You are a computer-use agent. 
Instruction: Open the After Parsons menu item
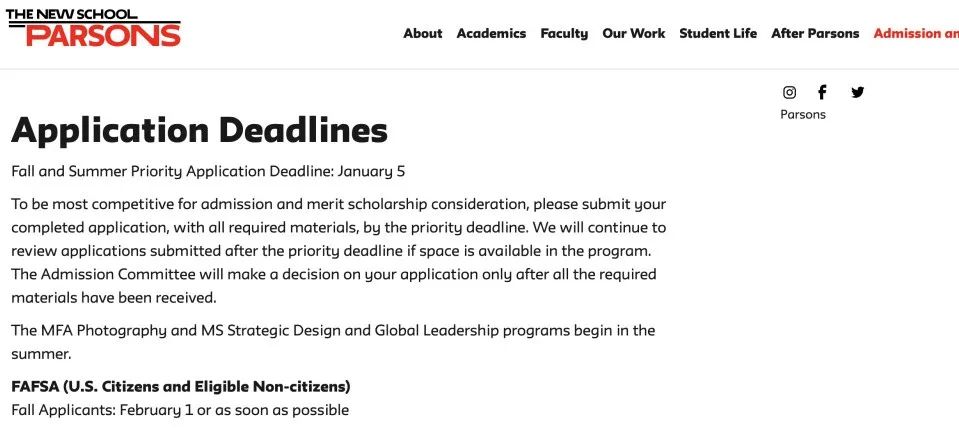pyautogui.click(x=815, y=33)
